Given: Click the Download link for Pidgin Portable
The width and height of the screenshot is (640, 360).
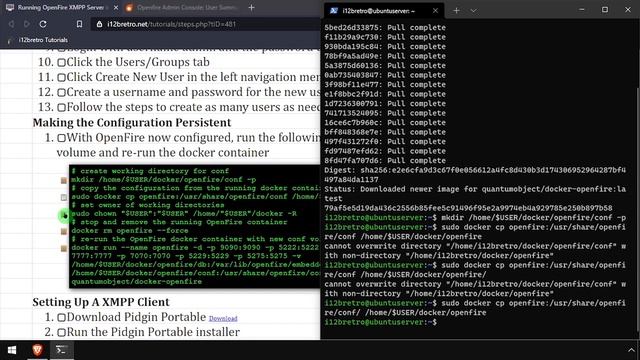Looking at the screenshot, I should 223,318.
